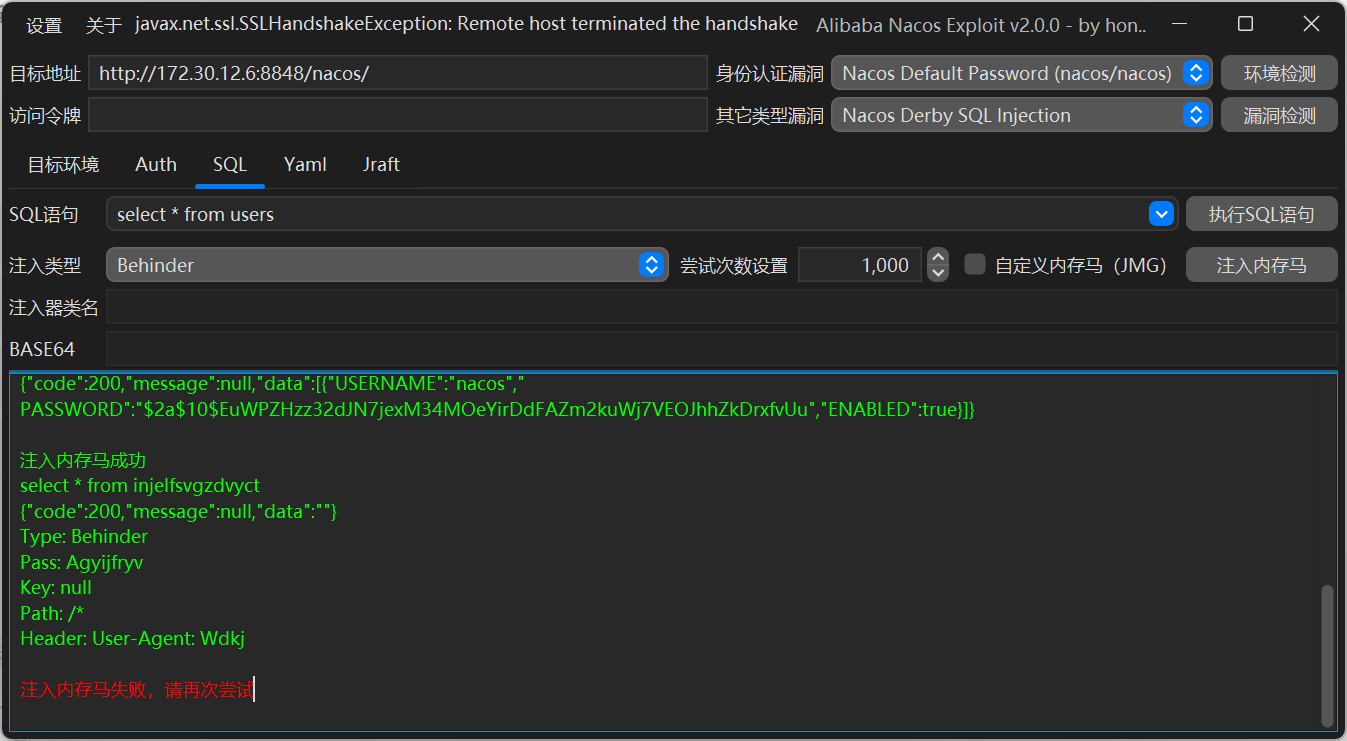Click the 注入内存马 button
The width and height of the screenshot is (1347, 741).
pos(1261,265)
